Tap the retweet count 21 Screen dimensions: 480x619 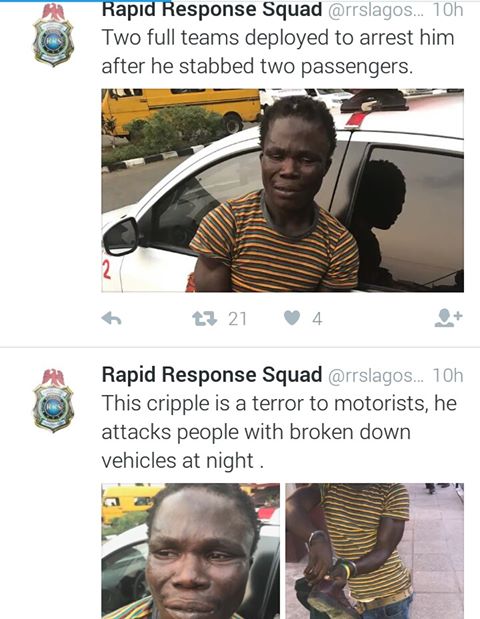(238, 319)
